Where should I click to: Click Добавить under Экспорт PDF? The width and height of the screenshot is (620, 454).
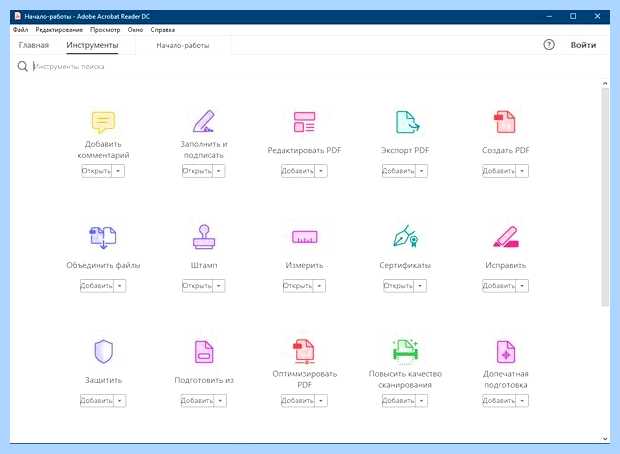coord(399,171)
